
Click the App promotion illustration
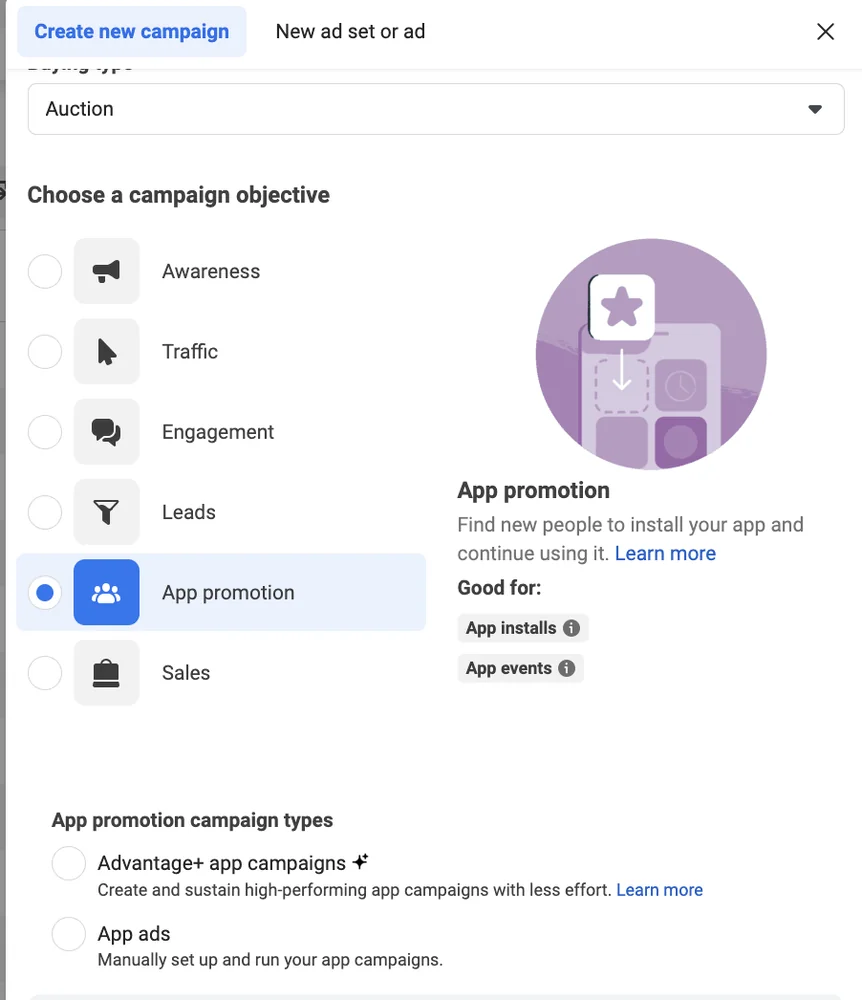(651, 354)
